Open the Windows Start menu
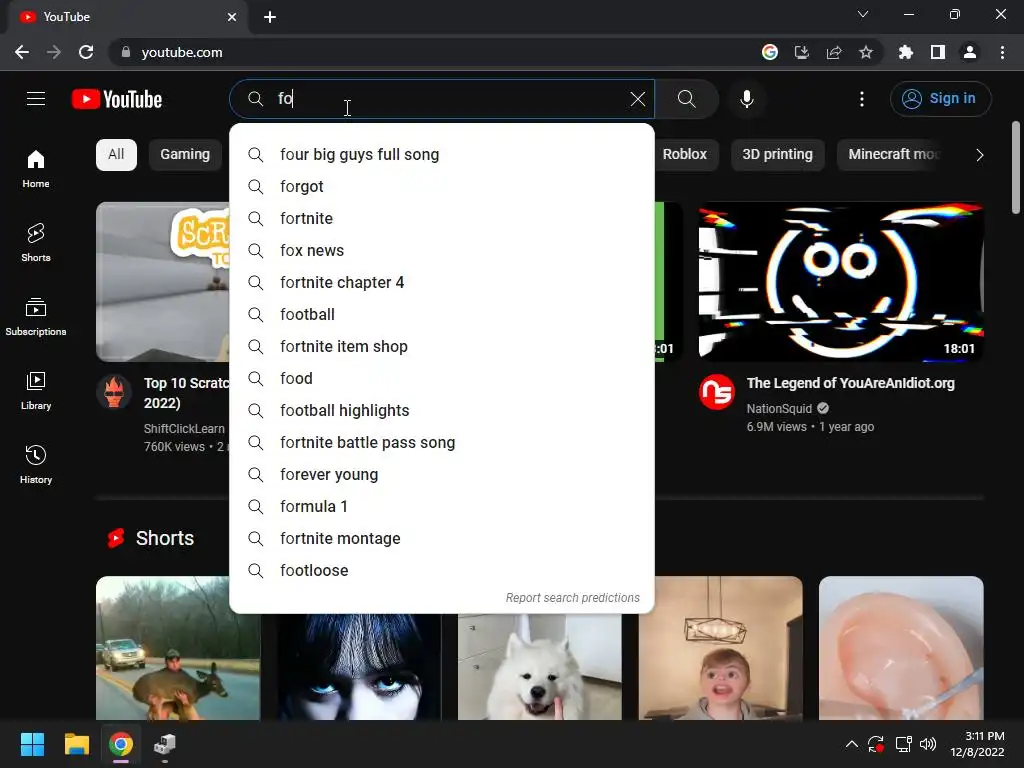This screenshot has width=1024, height=768. tap(32, 744)
